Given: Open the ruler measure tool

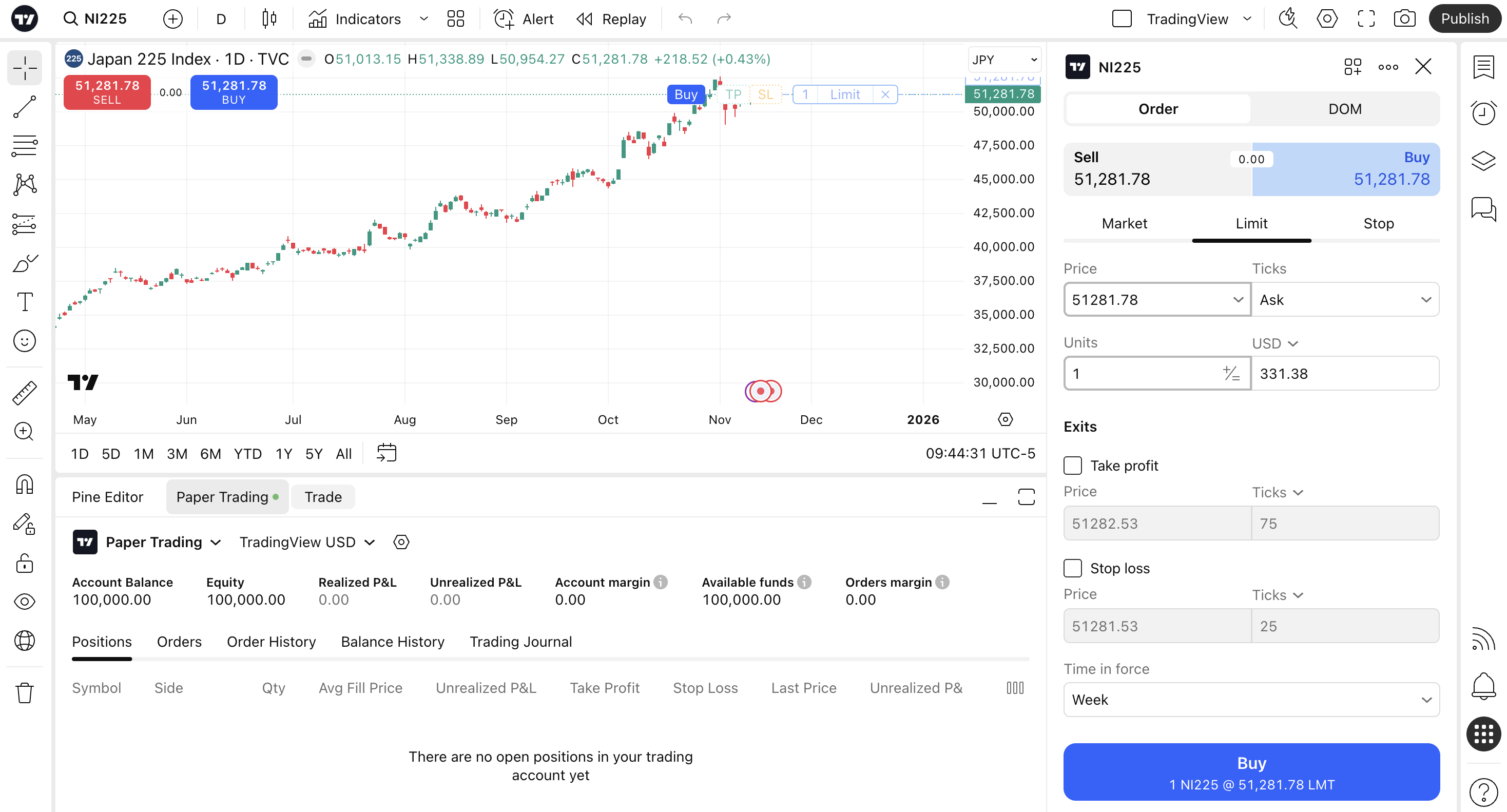Looking at the screenshot, I should pos(25,393).
